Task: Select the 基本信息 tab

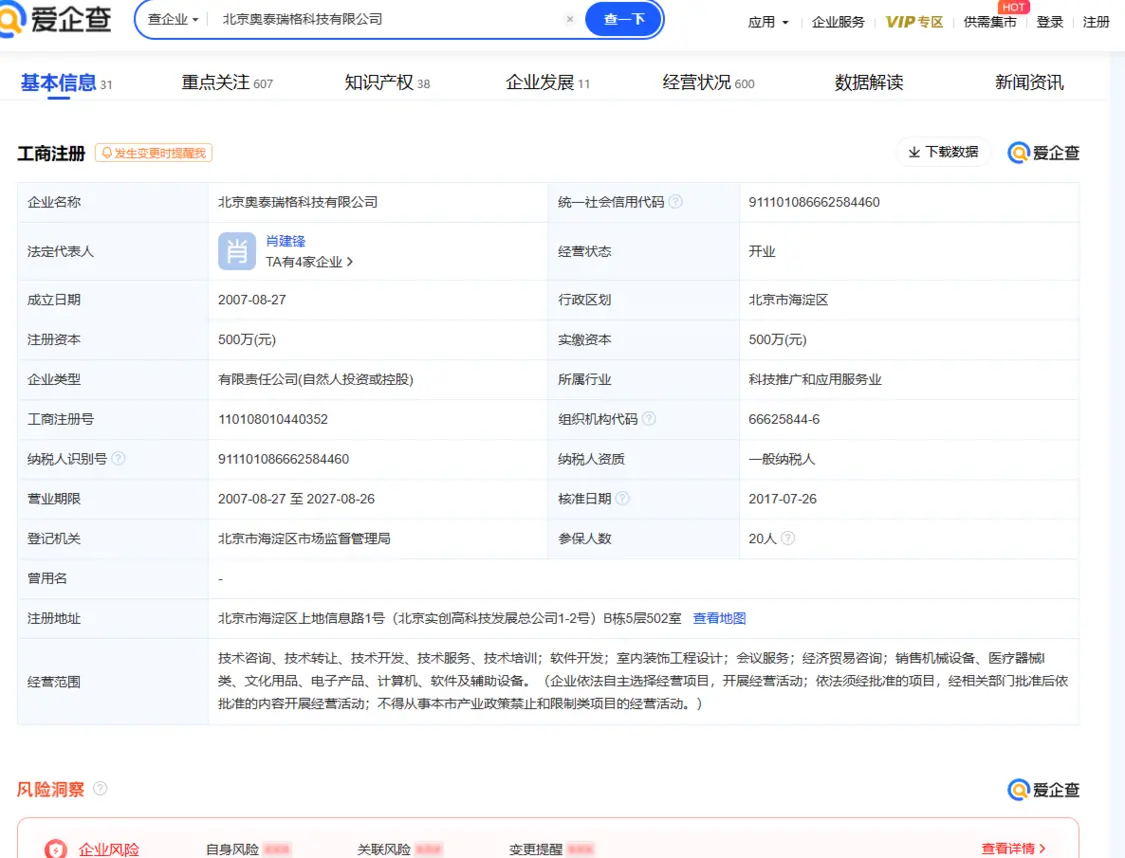Action: pos(66,83)
